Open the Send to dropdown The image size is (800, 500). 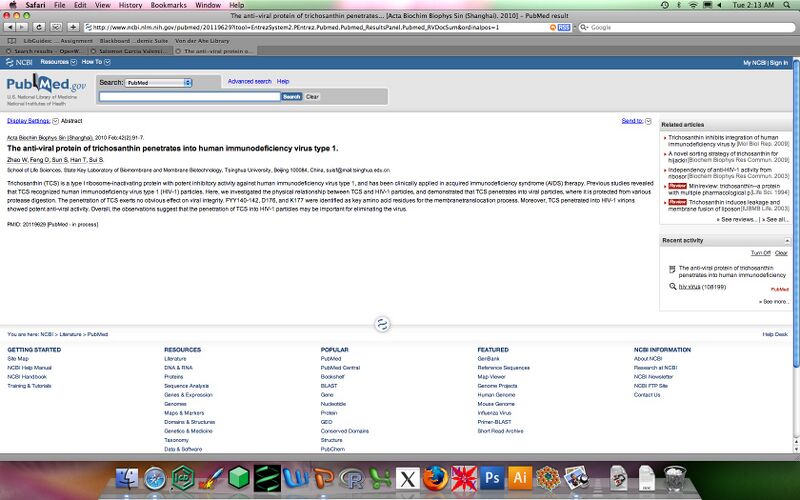click(x=634, y=120)
